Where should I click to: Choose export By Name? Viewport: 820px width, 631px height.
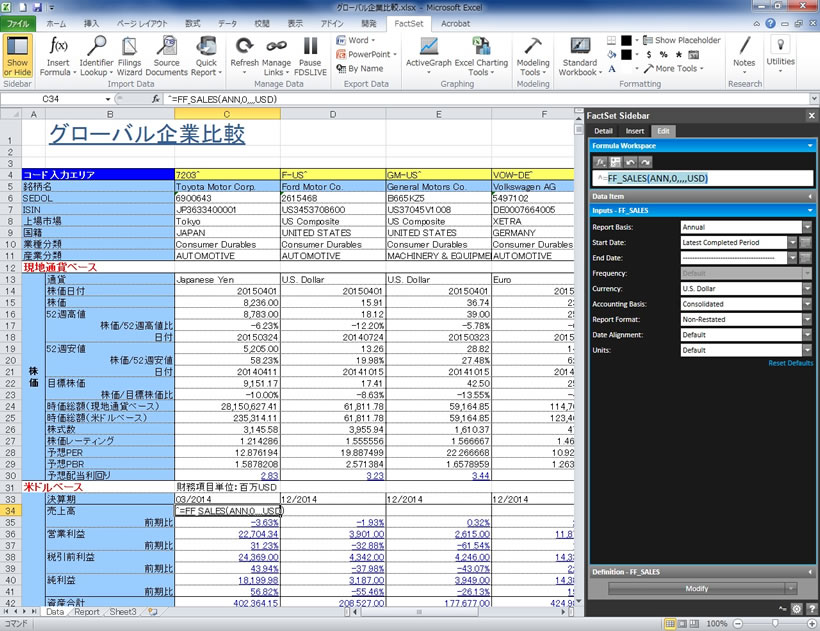click(x=360, y=68)
